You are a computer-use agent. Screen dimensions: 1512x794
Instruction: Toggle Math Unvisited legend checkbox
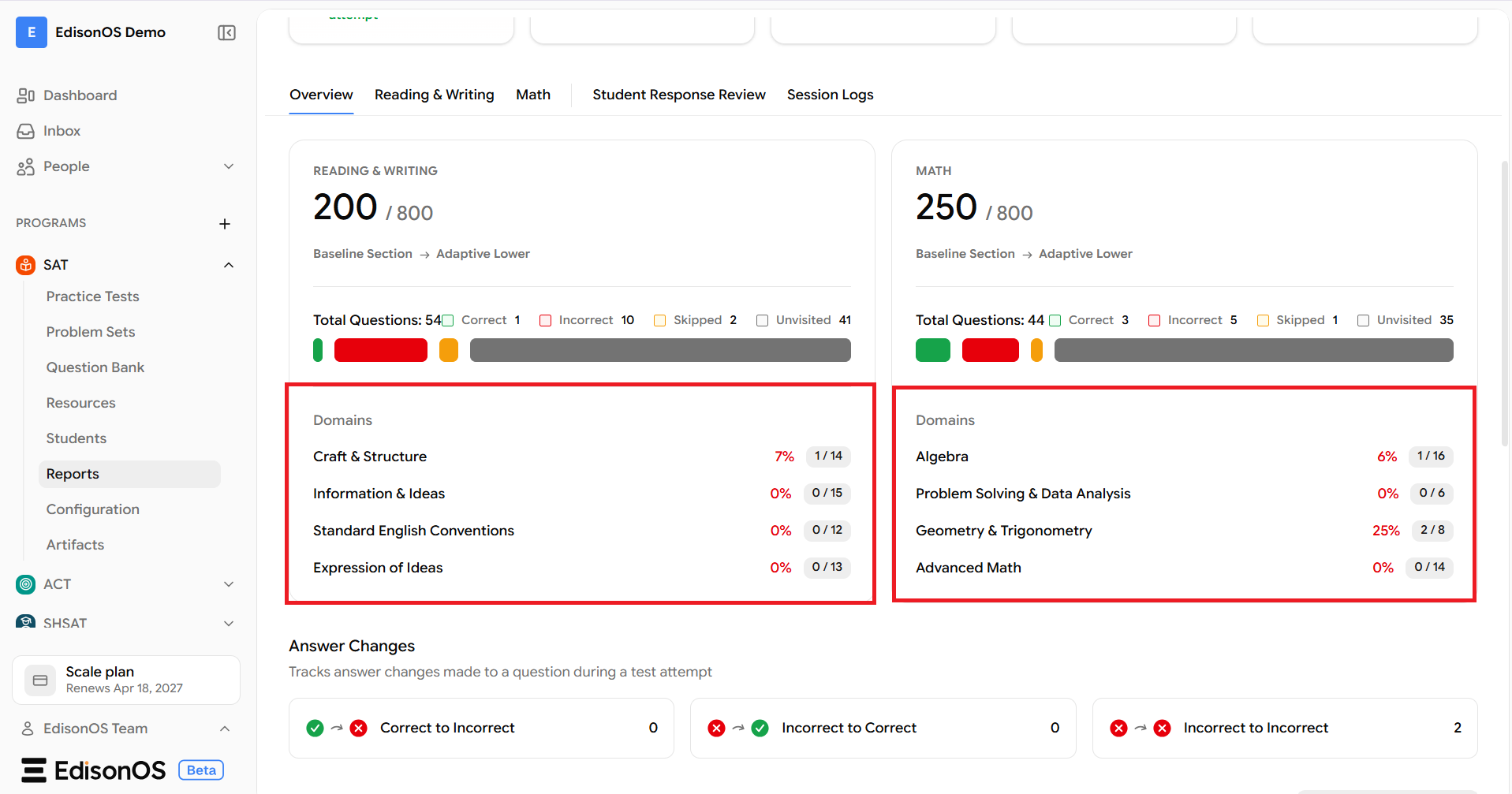pyautogui.click(x=1363, y=320)
